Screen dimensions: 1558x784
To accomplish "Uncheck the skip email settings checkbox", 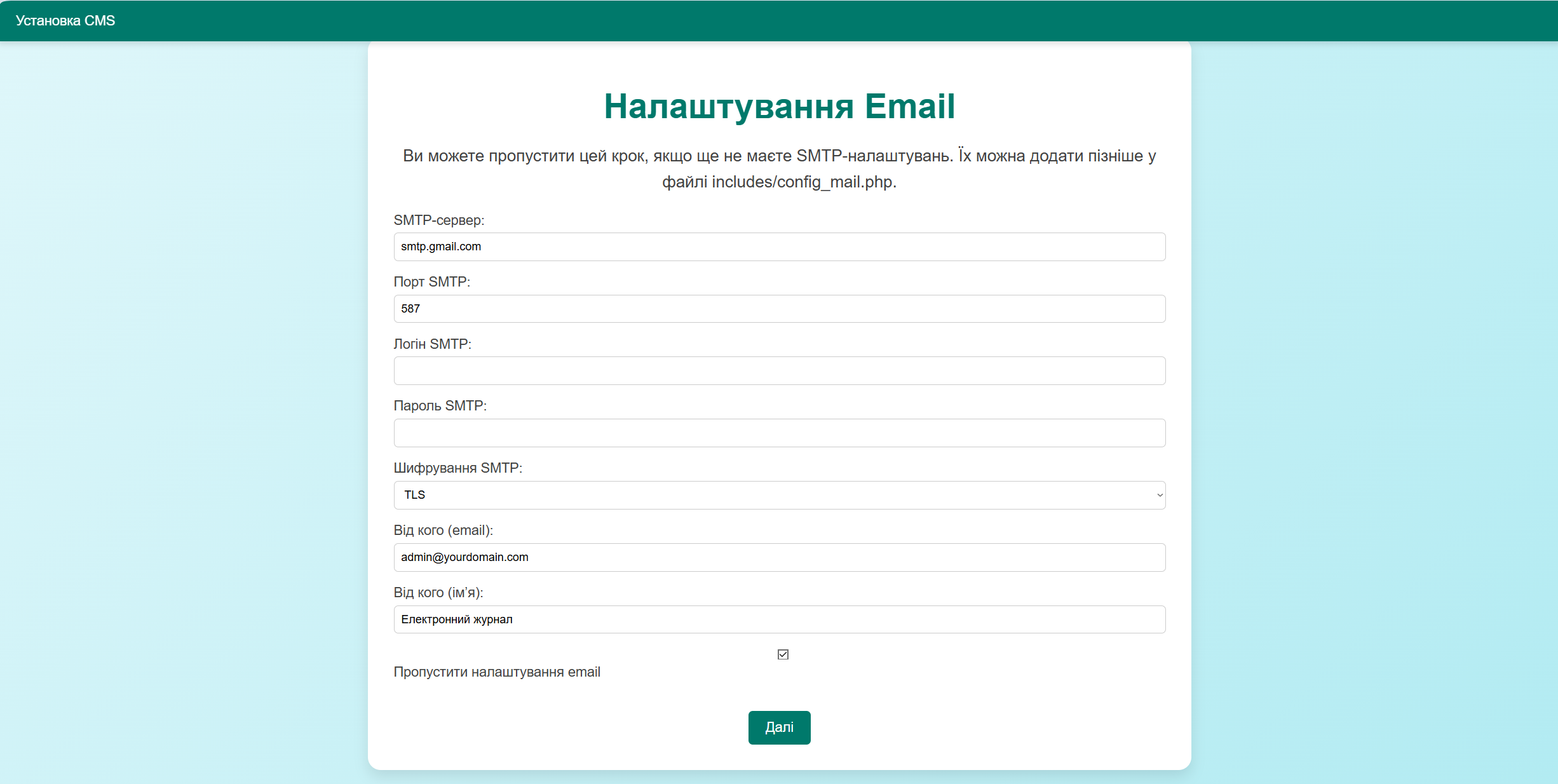I will pyautogui.click(x=783, y=654).
